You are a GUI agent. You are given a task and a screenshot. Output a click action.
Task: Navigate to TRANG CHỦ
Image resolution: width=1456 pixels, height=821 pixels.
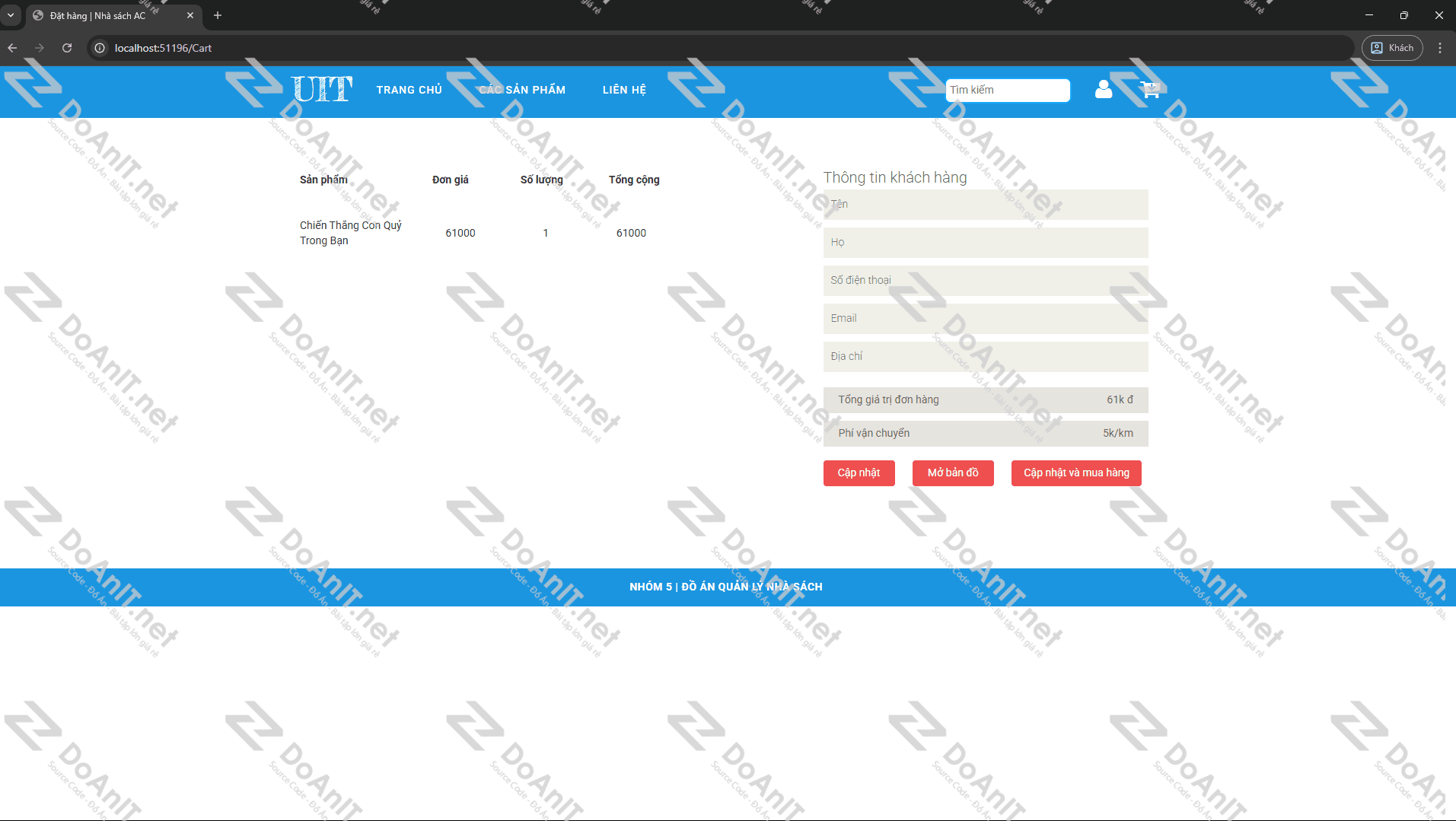[409, 90]
